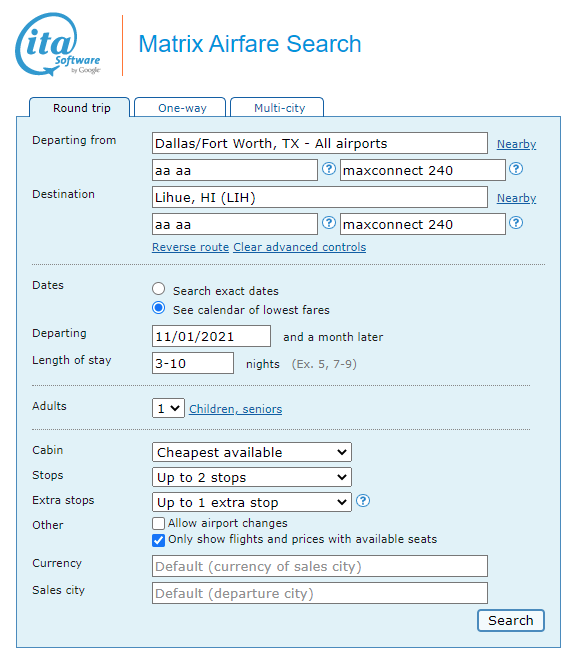Switch to the Multi-city tab
Screen dimensions: 581x665
point(277,107)
